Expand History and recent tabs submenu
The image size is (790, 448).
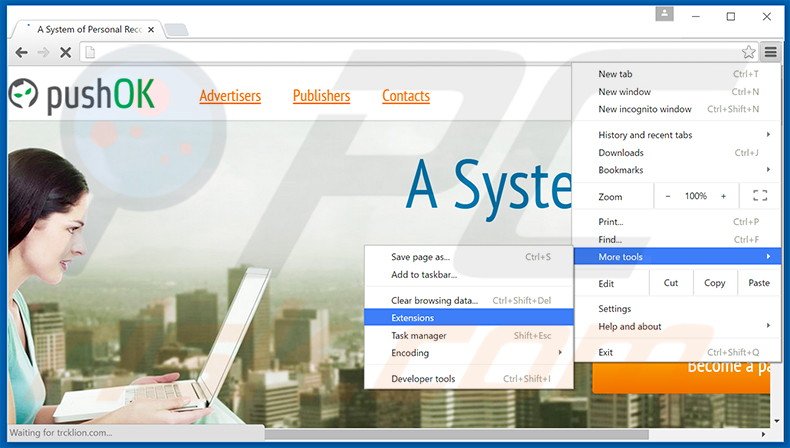tap(677, 135)
